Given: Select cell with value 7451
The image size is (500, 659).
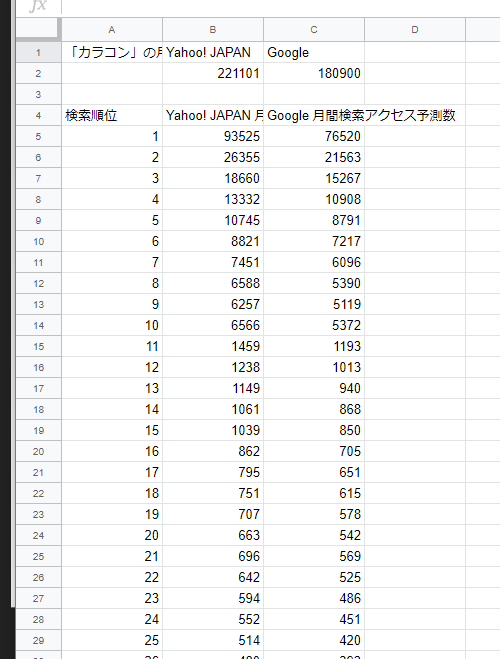Looking at the screenshot, I should tap(213, 263).
